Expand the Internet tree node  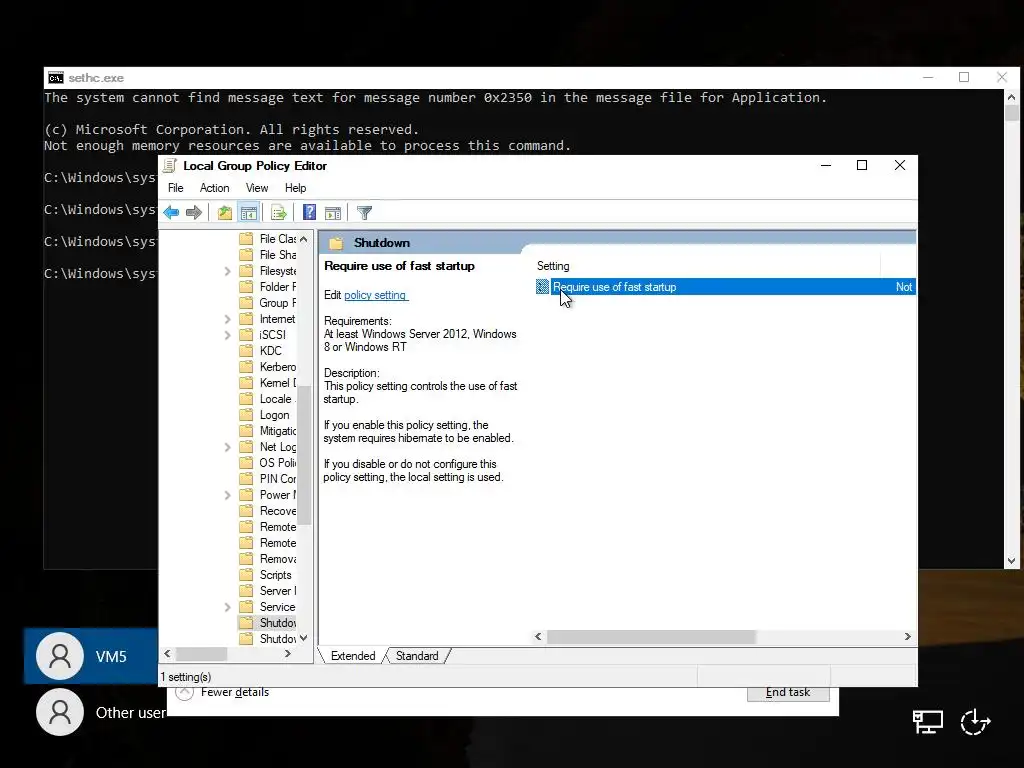tap(227, 319)
